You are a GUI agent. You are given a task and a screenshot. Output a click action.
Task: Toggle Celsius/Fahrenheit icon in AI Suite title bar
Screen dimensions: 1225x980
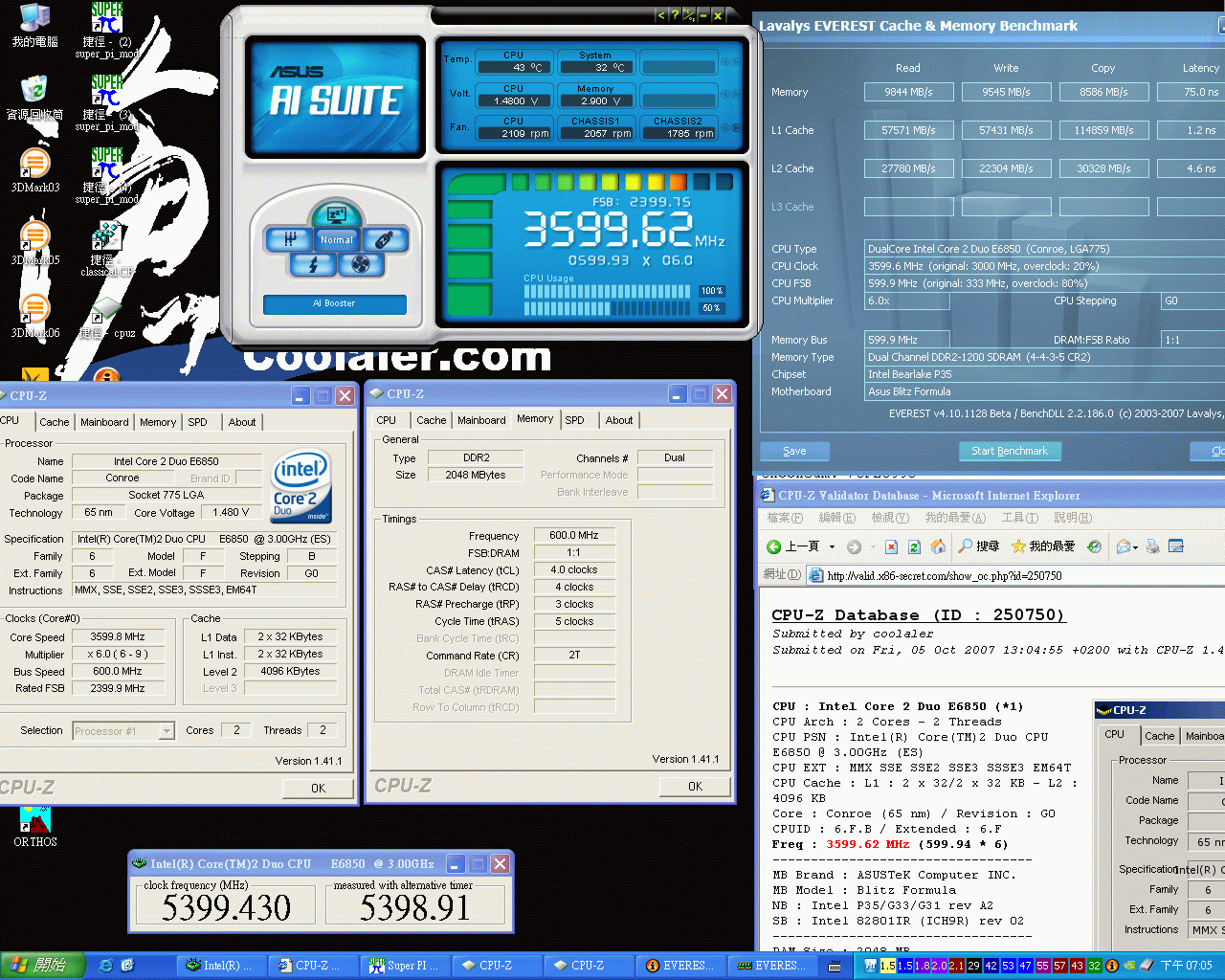pos(688,15)
